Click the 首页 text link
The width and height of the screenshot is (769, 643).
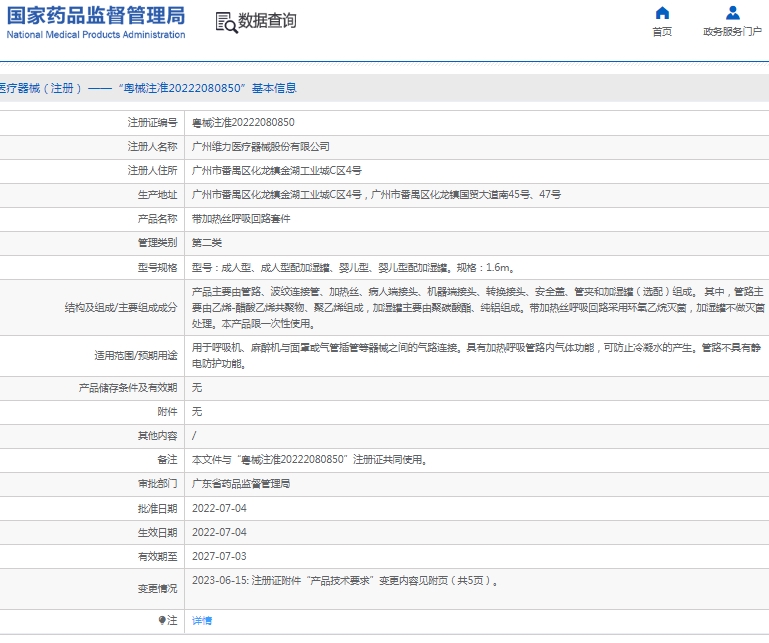pos(662,32)
